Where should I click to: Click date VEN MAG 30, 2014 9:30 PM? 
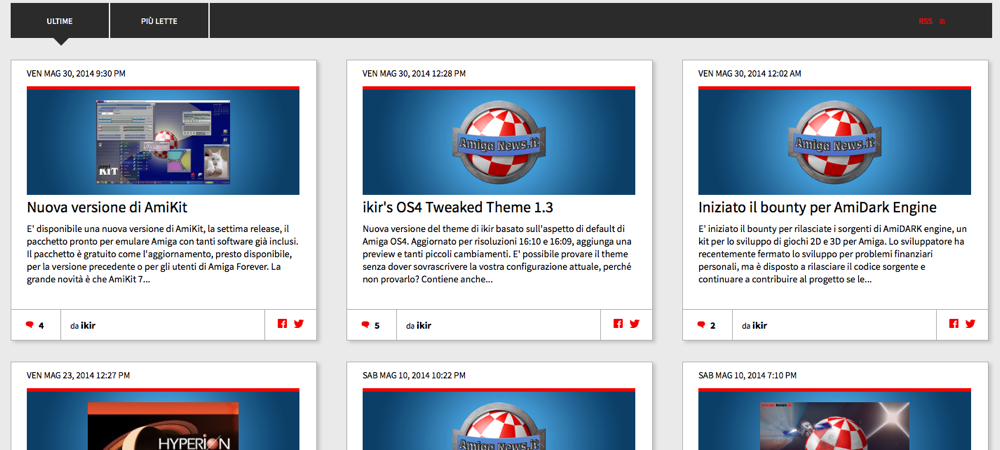[x=76, y=74]
